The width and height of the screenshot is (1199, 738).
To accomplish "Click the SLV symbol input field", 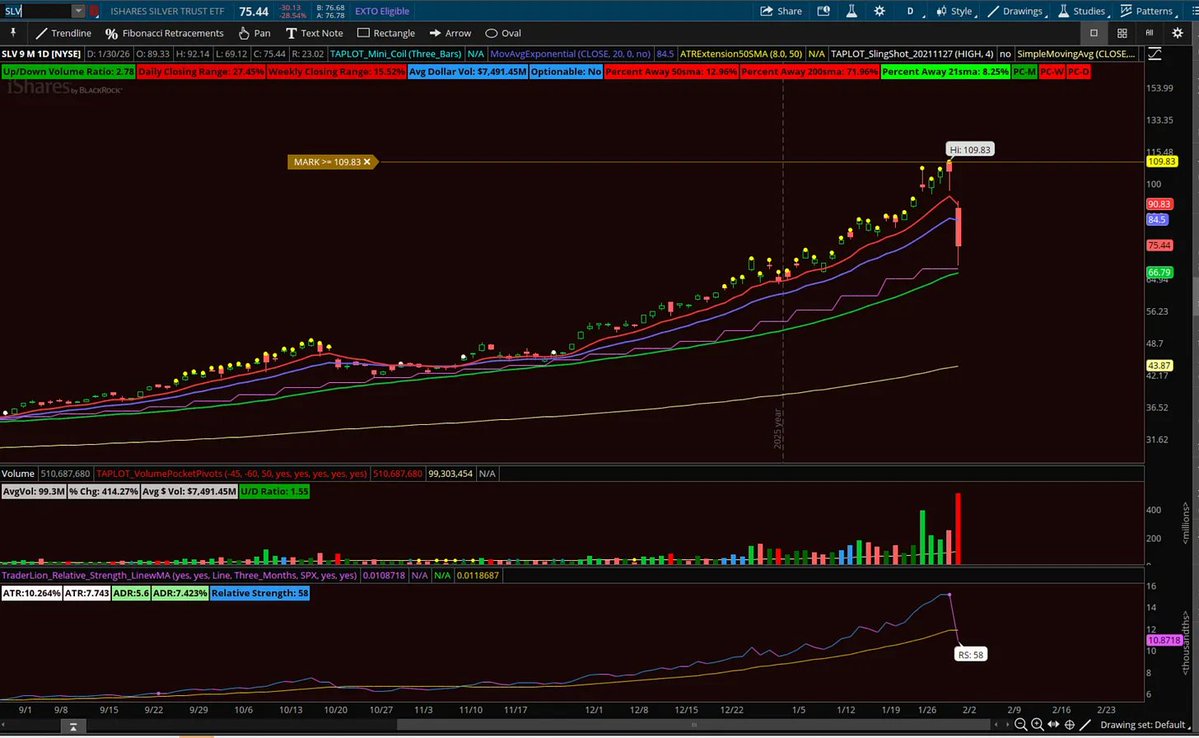I will [37, 11].
